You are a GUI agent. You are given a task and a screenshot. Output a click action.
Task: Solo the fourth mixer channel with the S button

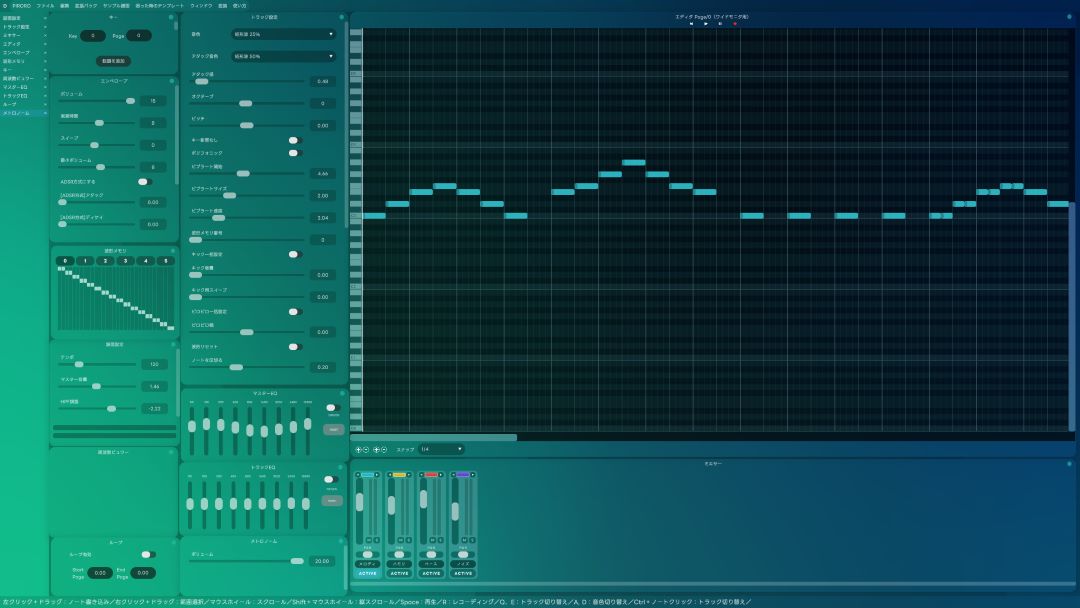(471, 540)
